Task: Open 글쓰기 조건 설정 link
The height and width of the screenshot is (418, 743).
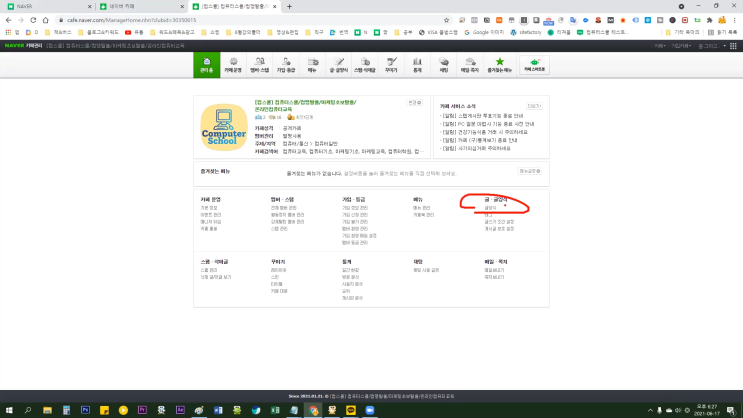Action: tap(498, 222)
